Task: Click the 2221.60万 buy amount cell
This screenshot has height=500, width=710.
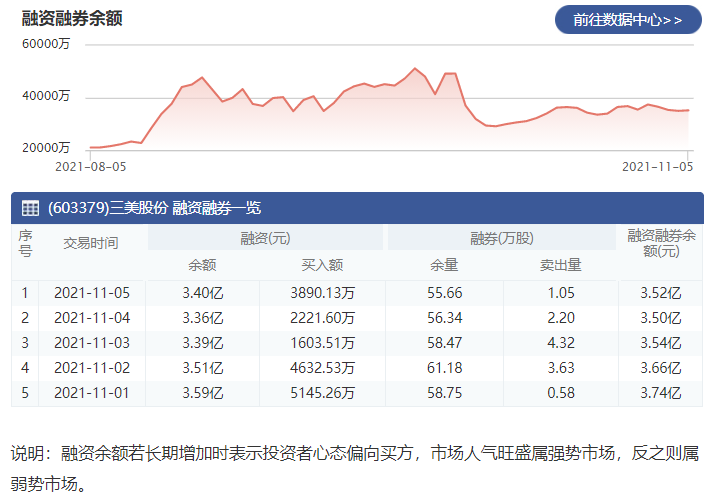Action: click(x=322, y=318)
